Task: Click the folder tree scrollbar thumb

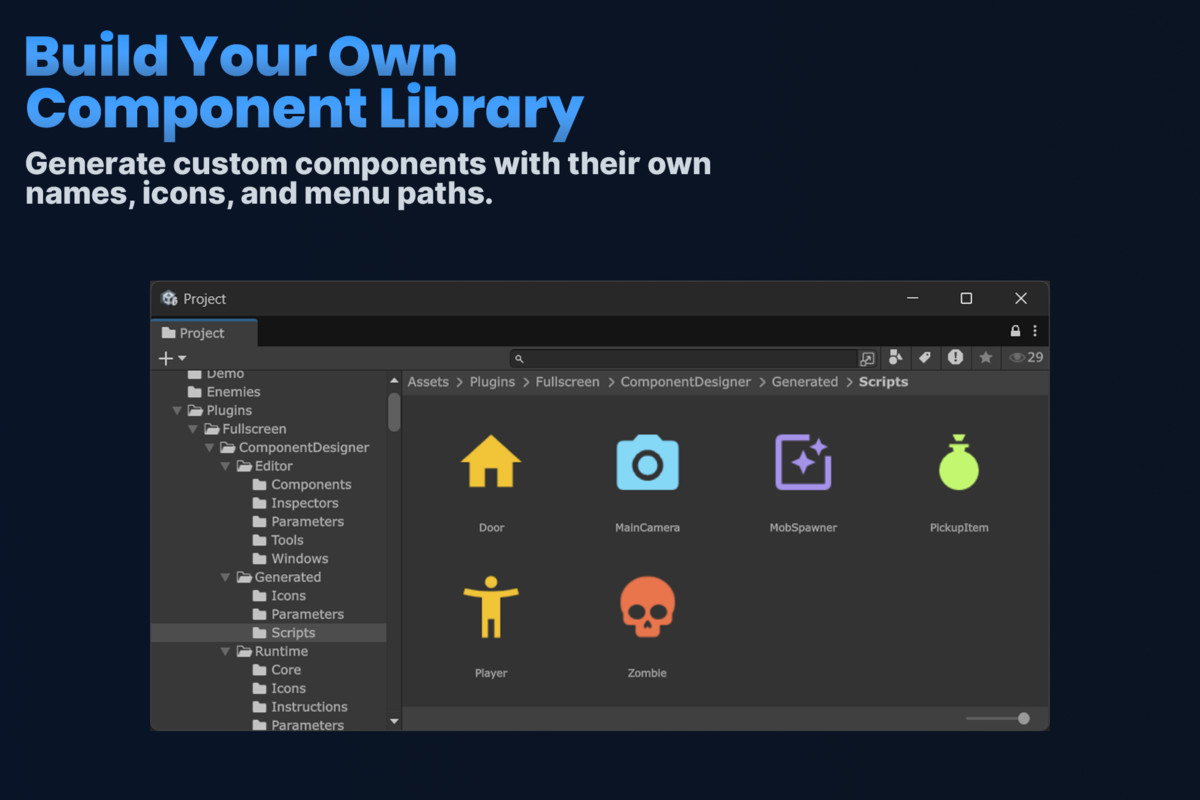Action: pyautogui.click(x=394, y=411)
